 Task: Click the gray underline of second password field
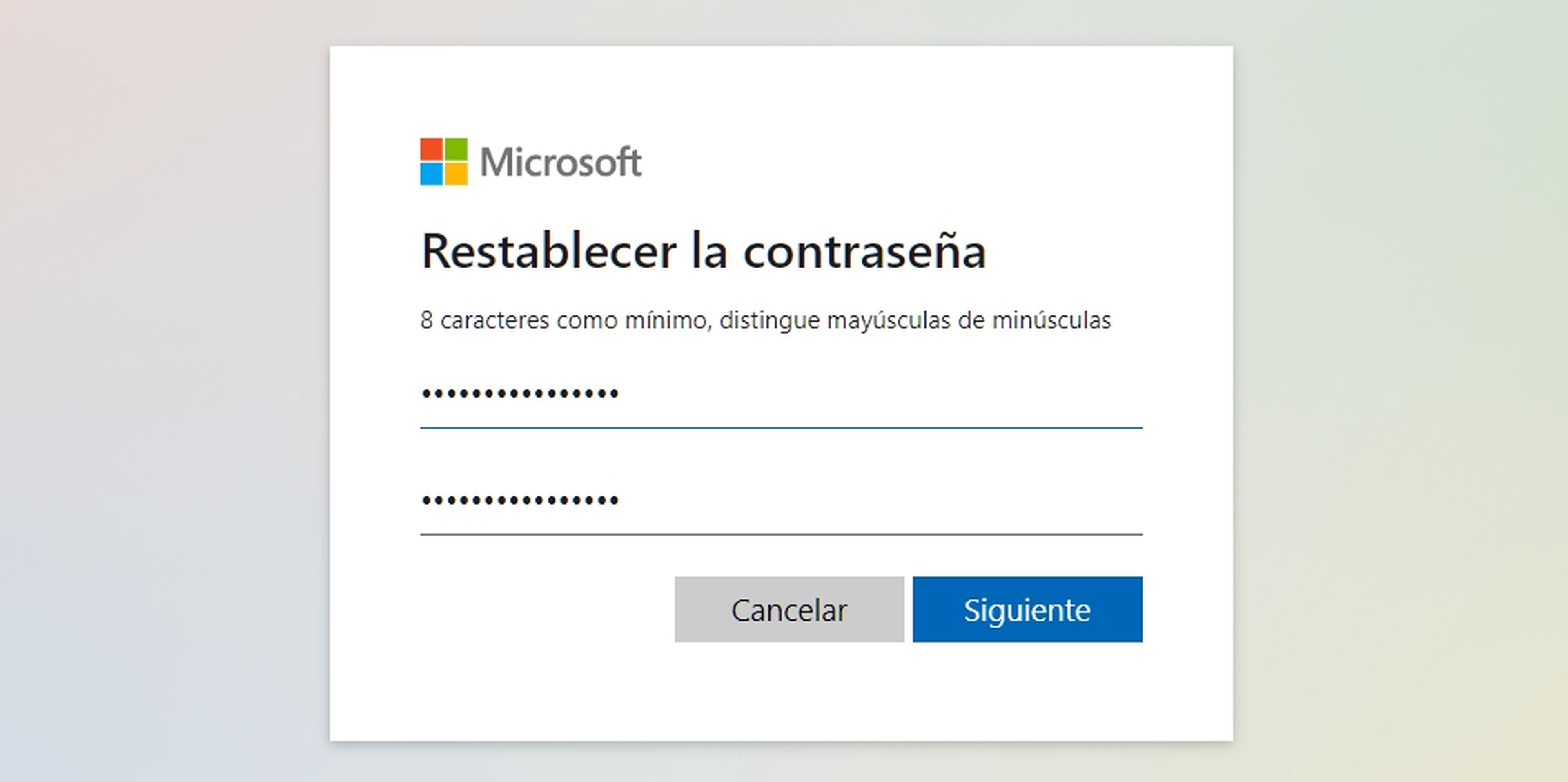(x=780, y=534)
